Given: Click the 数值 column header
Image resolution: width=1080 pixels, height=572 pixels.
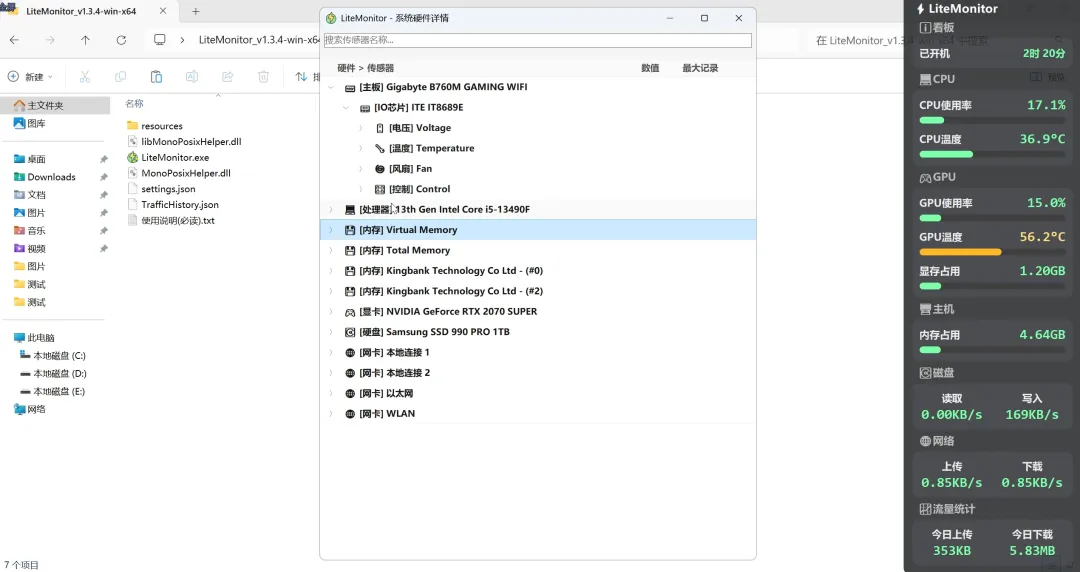Looking at the screenshot, I should (650, 68).
